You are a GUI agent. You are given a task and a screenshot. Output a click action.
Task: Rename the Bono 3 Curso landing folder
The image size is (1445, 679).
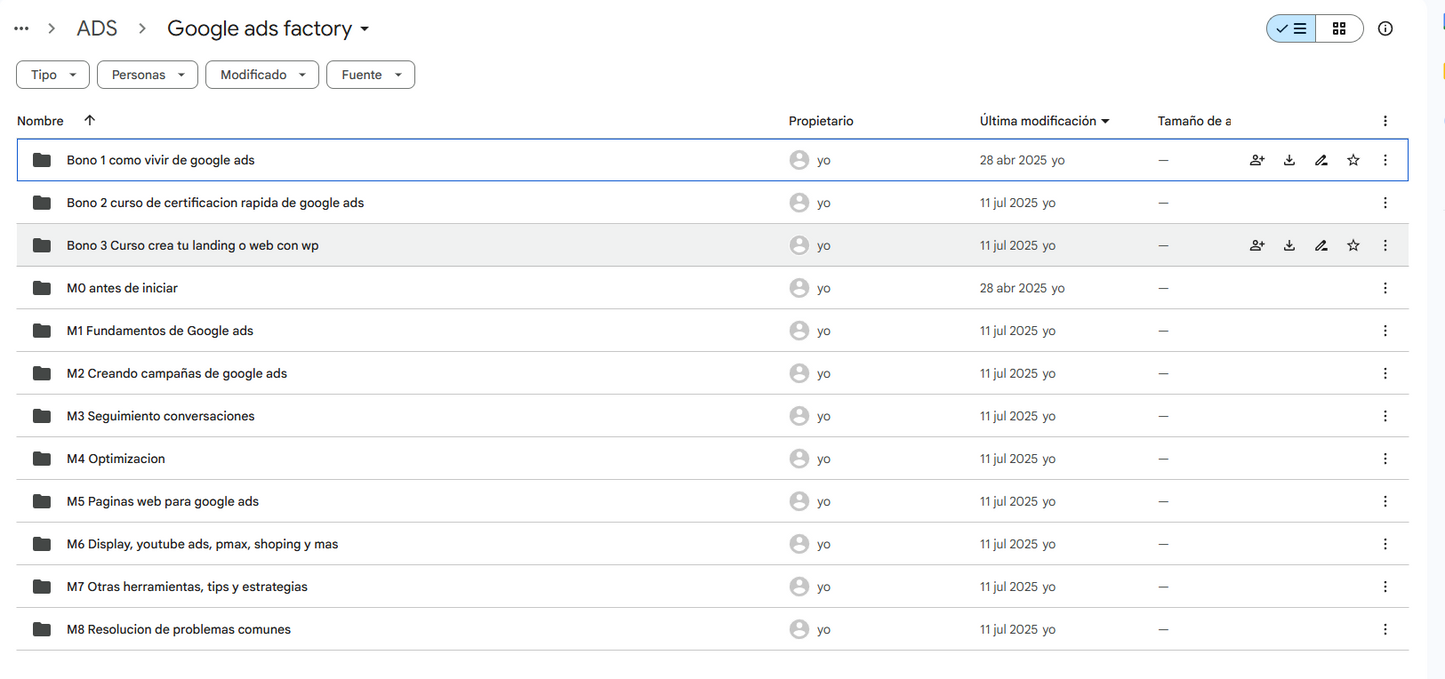pyautogui.click(x=1321, y=245)
